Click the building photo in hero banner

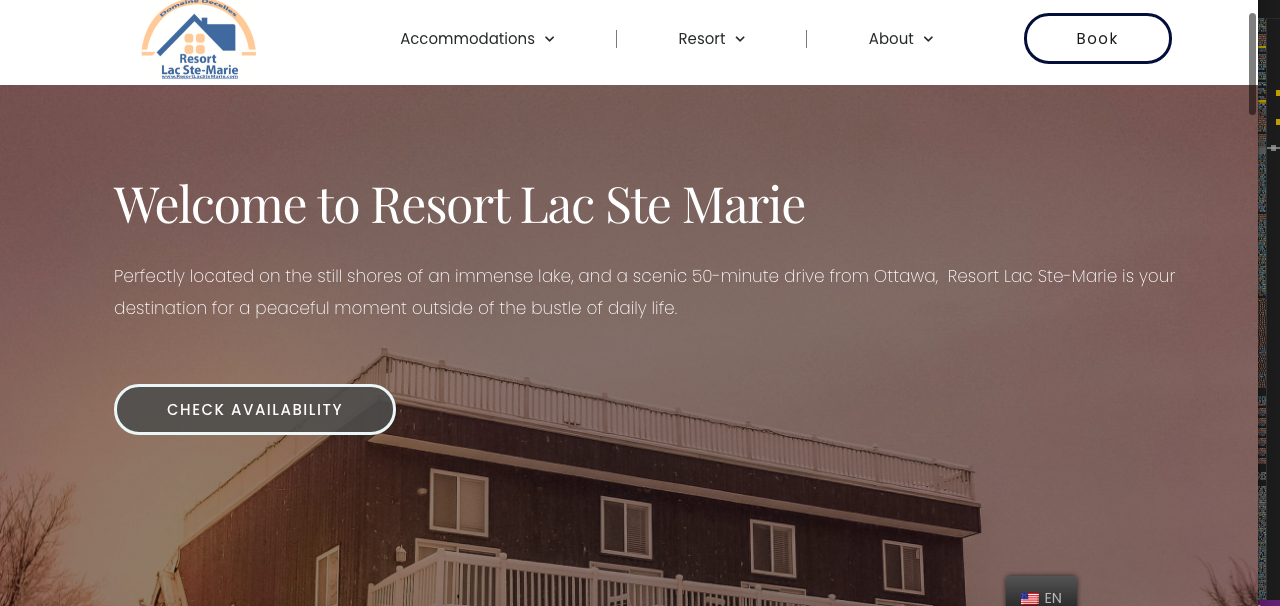click(640, 480)
